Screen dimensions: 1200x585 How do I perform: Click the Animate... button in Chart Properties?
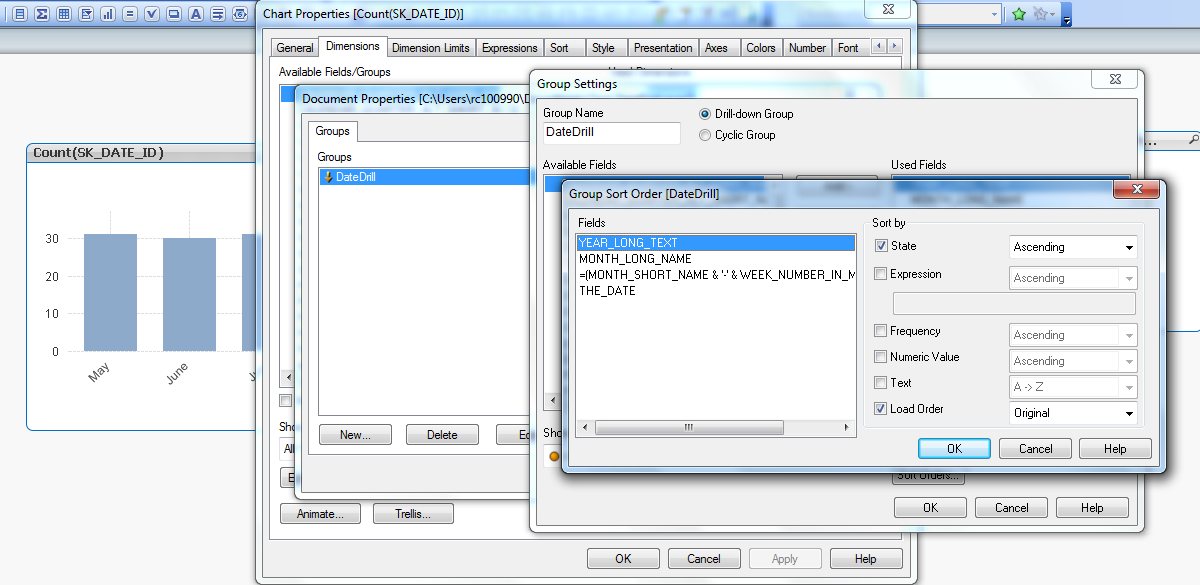pos(321,514)
